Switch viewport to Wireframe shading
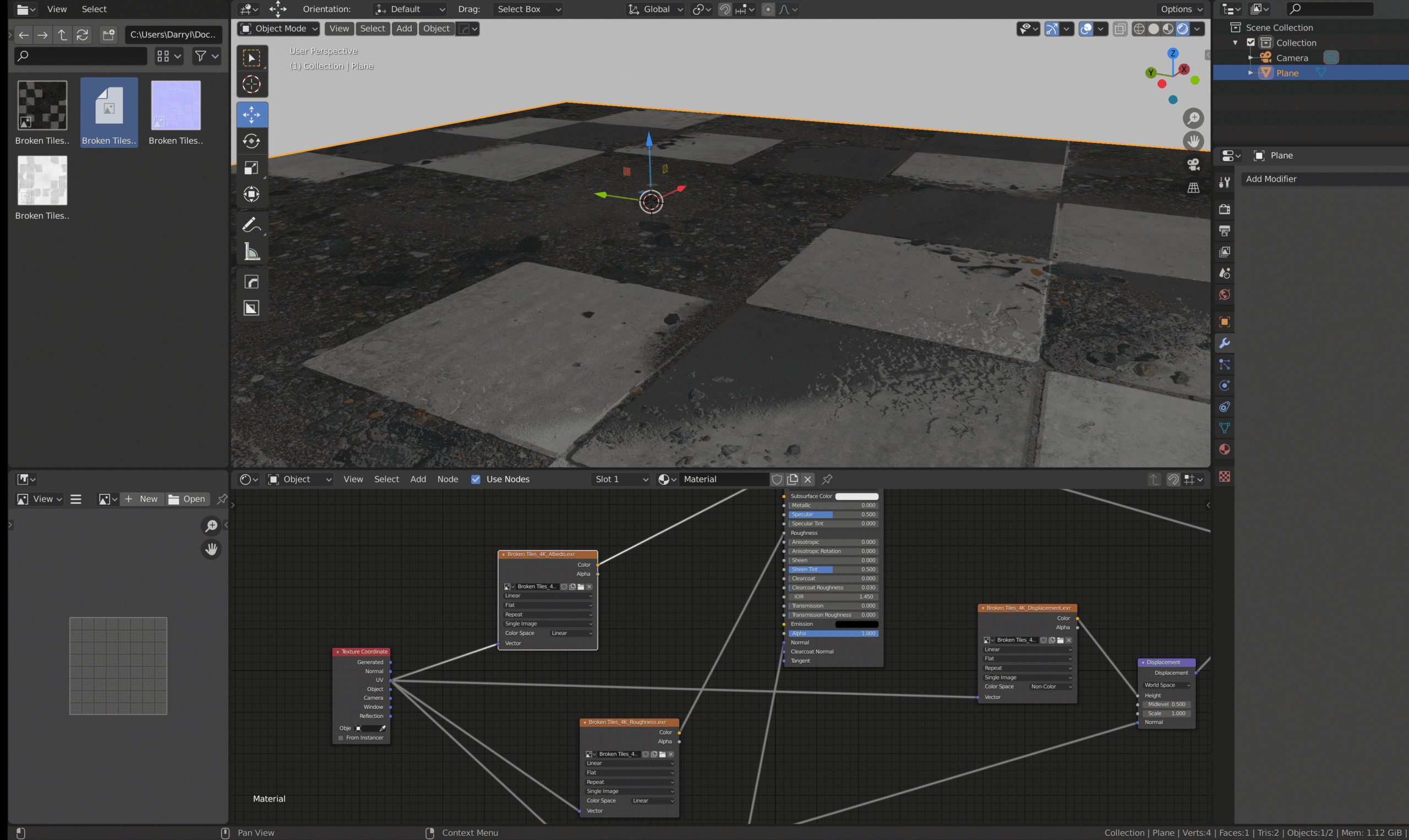The image size is (1409, 840). (x=1139, y=29)
